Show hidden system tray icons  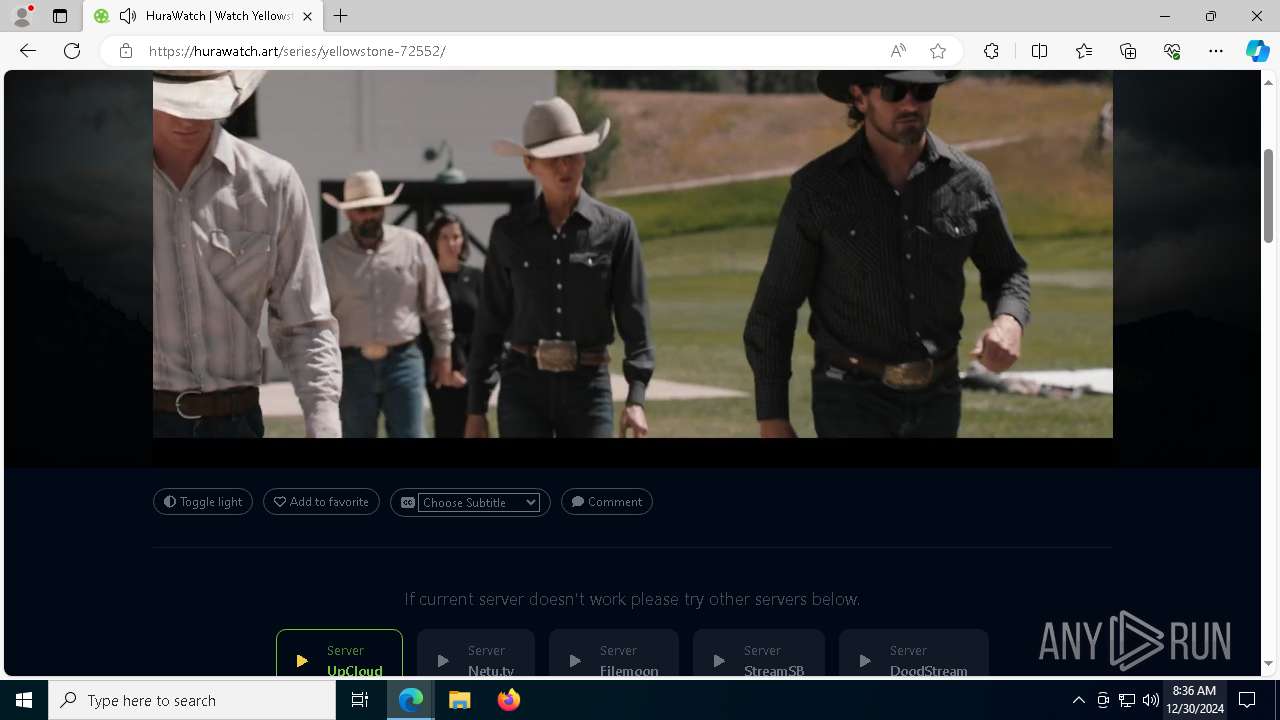[1078, 700]
